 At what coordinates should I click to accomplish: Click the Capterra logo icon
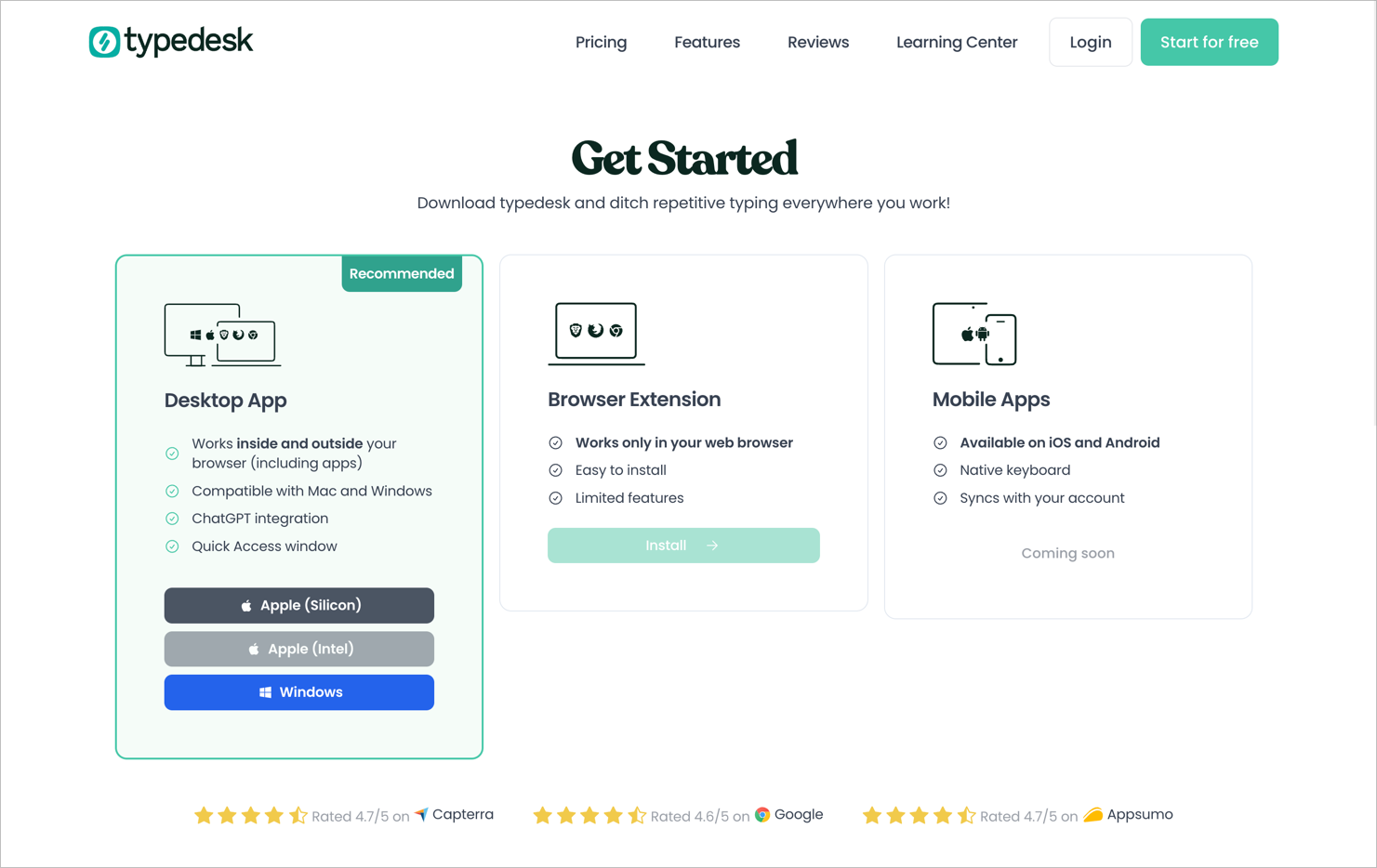[x=422, y=815]
